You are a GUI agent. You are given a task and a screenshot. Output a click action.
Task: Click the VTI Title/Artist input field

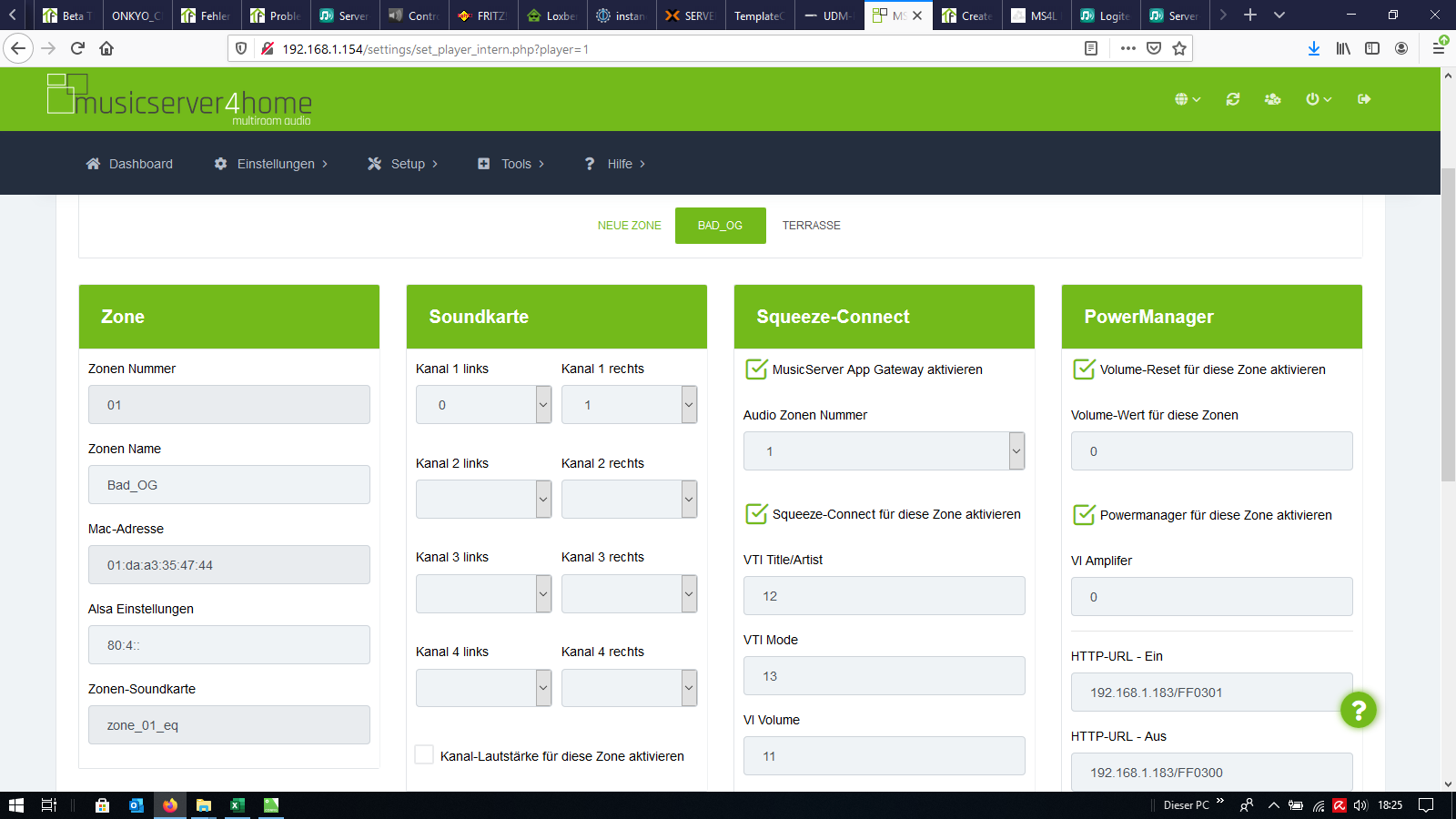[885, 596]
